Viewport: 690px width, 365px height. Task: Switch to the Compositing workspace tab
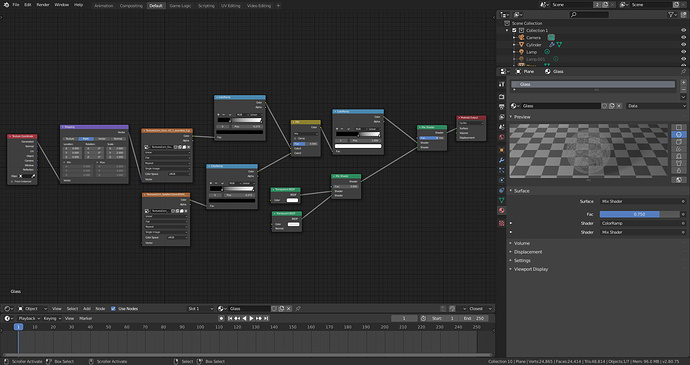pos(131,6)
